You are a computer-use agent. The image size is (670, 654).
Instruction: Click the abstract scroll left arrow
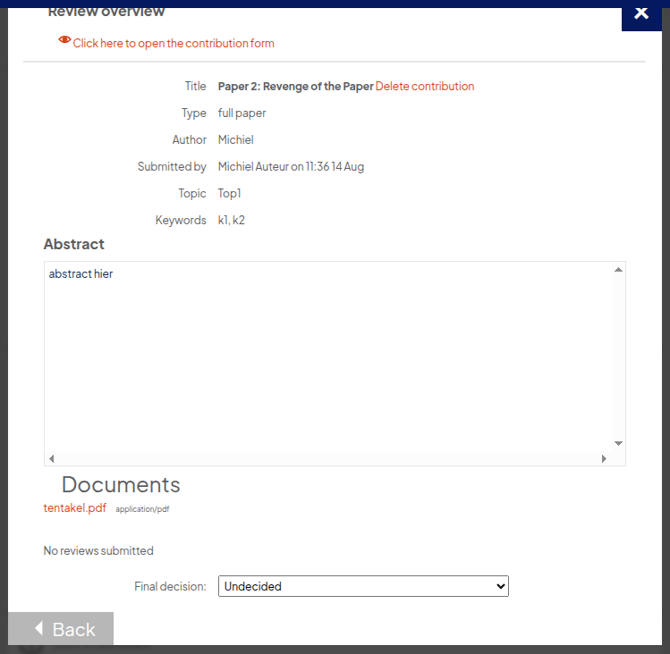[52, 459]
